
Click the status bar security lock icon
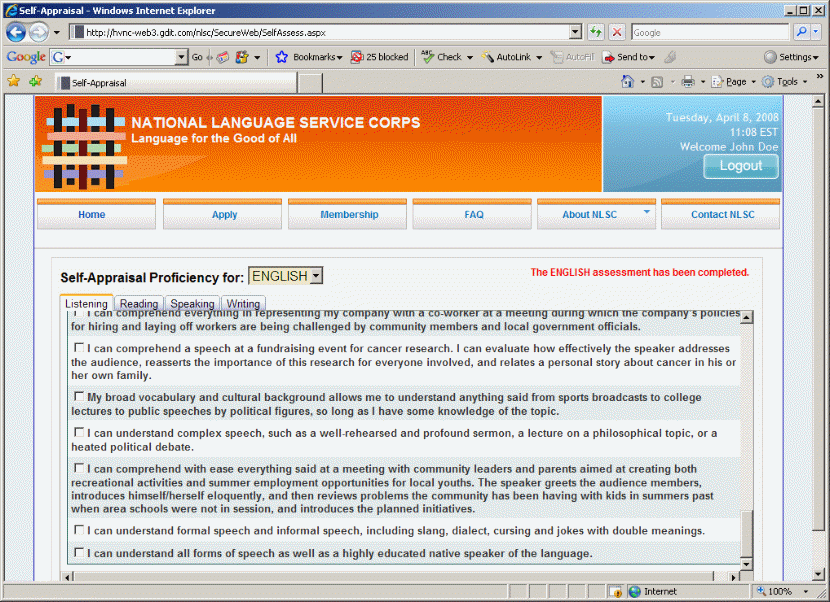pos(615,591)
